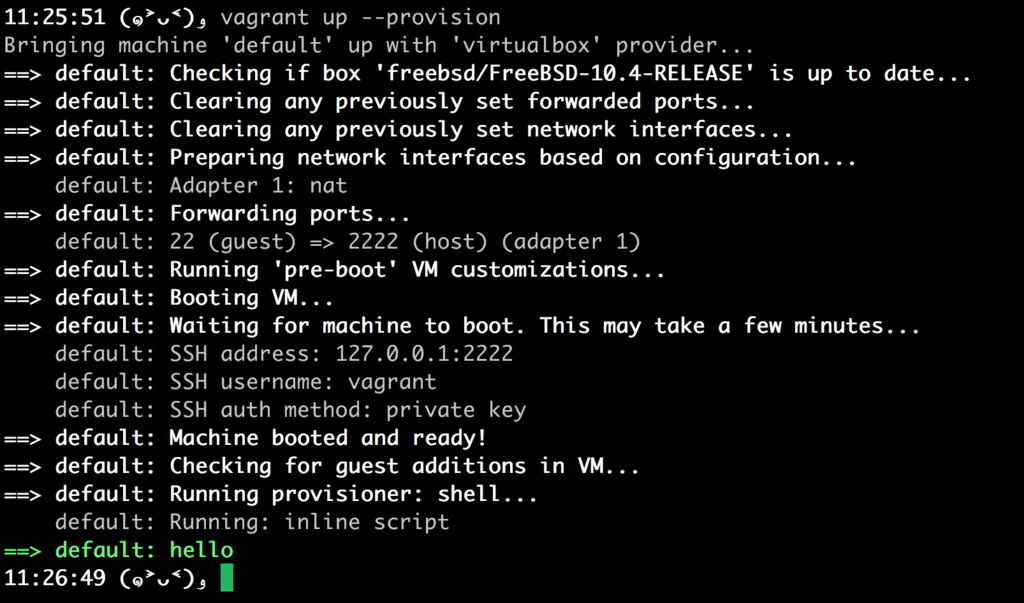This screenshot has height=603, width=1024.
Task: Click the green 'hello' output text
Action: [x=201, y=550]
